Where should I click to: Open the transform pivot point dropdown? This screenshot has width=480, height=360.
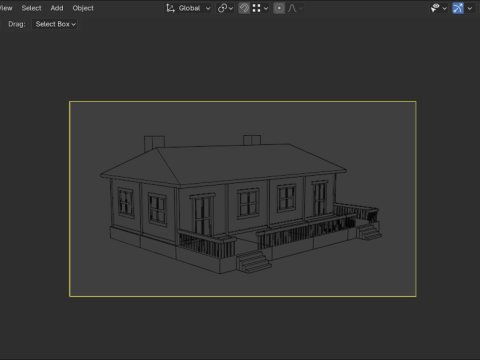225,8
